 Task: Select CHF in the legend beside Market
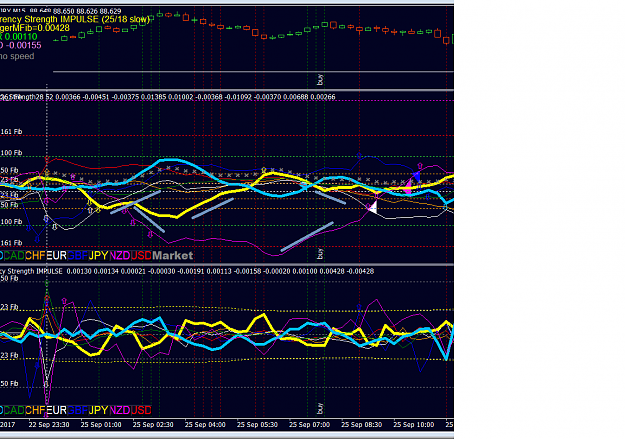[x=35, y=256]
